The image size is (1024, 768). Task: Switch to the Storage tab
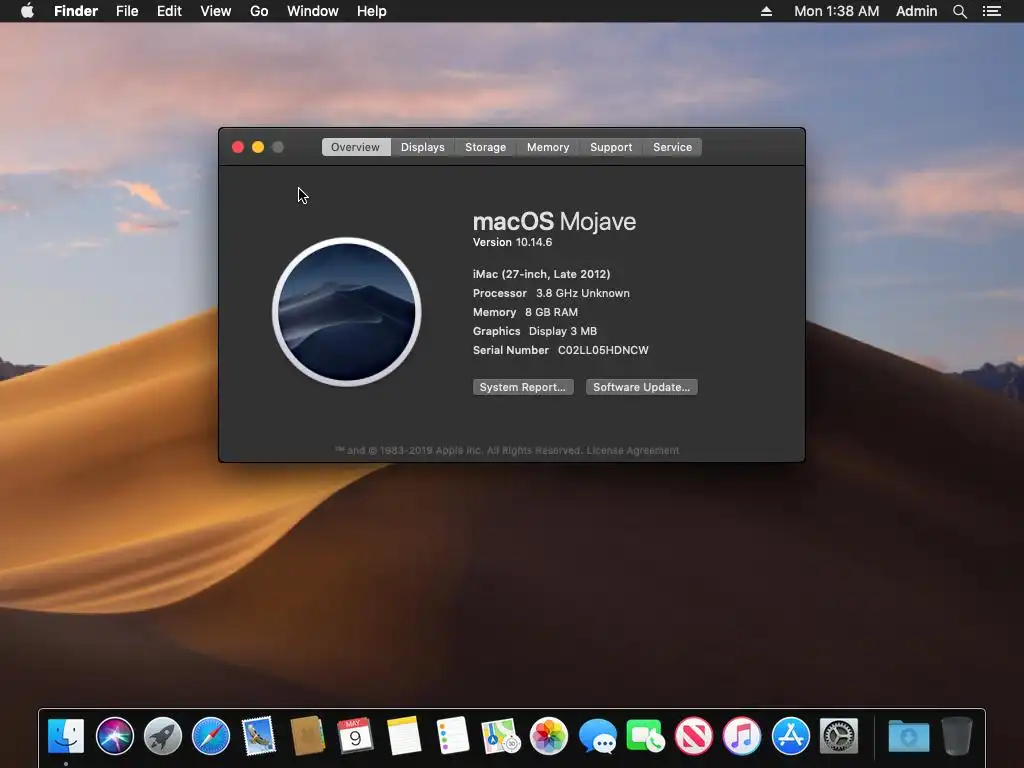(x=485, y=147)
